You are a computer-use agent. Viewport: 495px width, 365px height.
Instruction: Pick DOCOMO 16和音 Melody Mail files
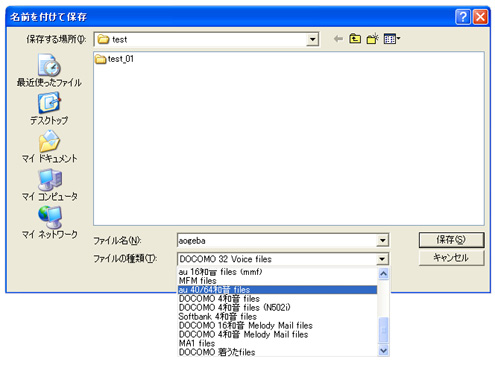point(278,325)
